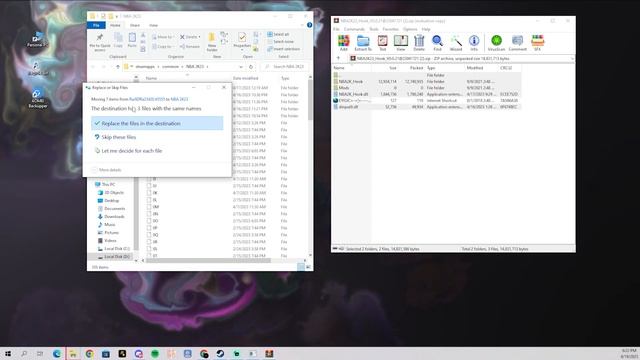Tick the checkbox beside file DL
The image size is (640, 360).
pyautogui.click(x=149, y=200)
